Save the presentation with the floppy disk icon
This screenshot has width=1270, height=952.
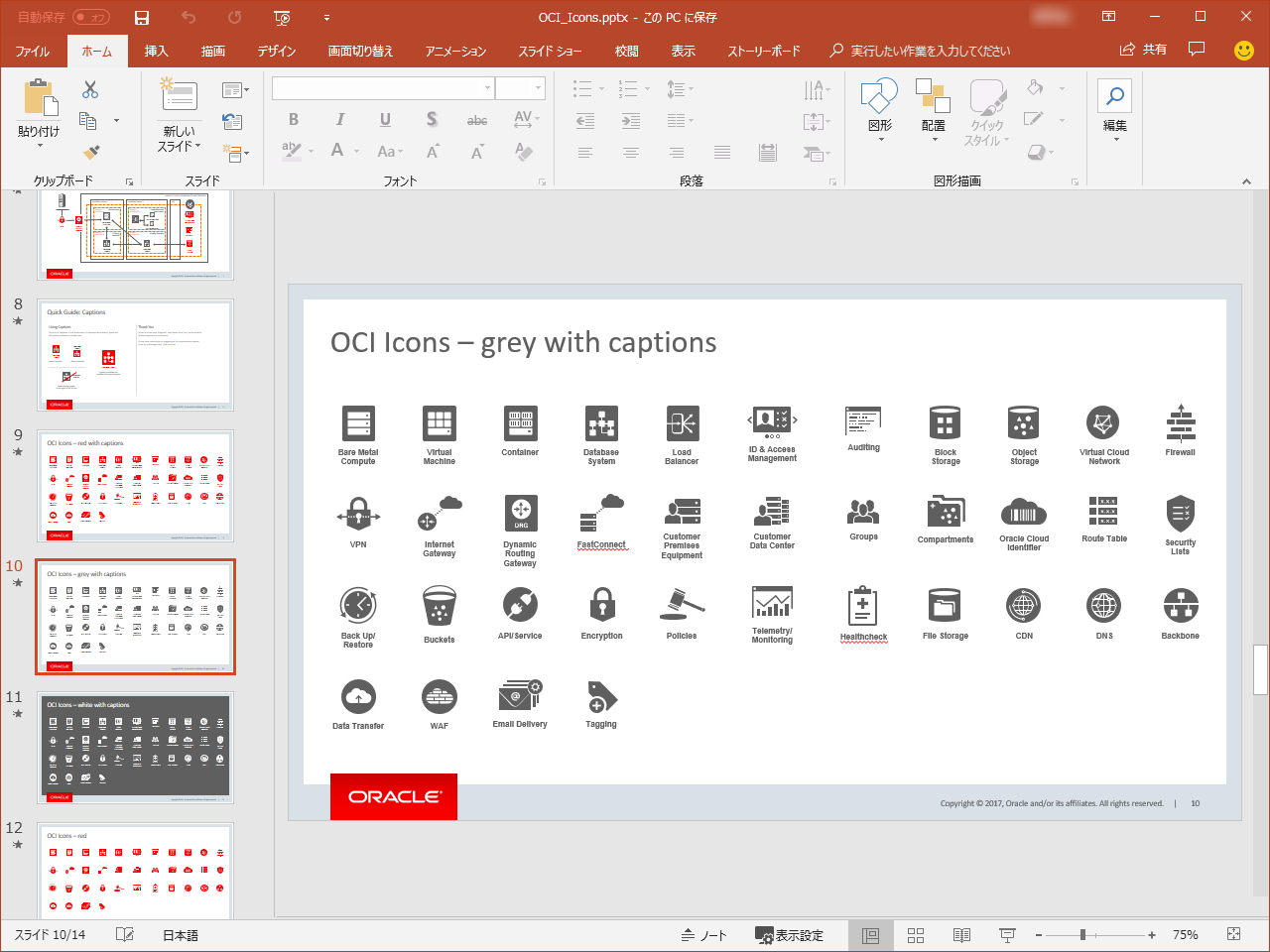click(142, 18)
